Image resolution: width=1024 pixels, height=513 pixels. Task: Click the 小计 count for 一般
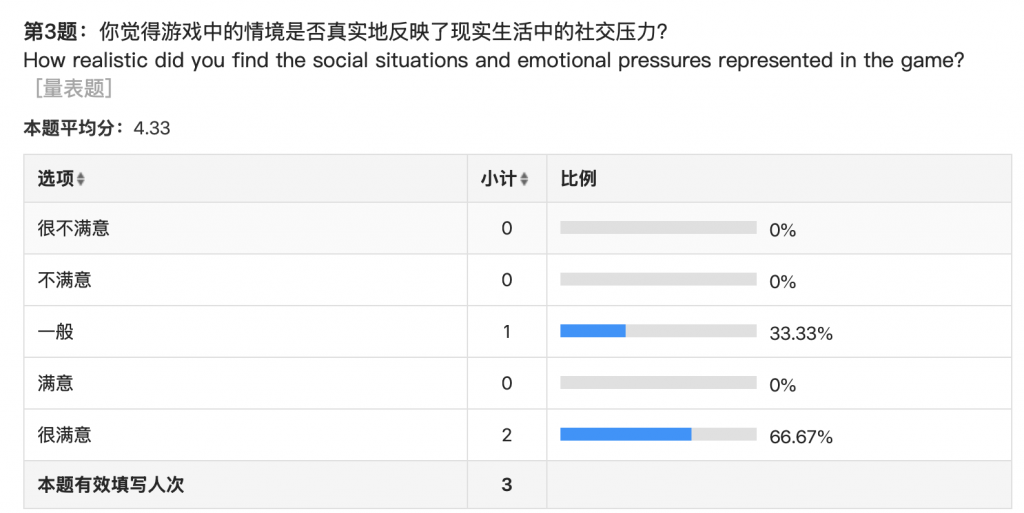[507, 331]
